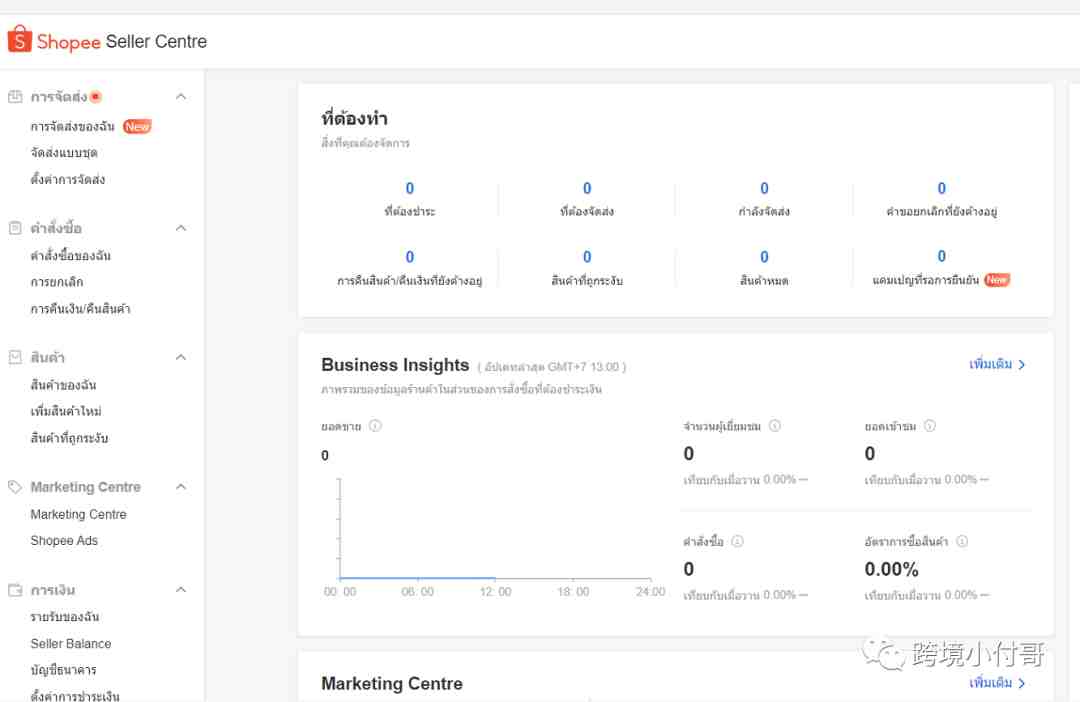Collapse the สินค้า sidebar section
The width and height of the screenshot is (1080, 702).
pyautogui.click(x=181, y=357)
